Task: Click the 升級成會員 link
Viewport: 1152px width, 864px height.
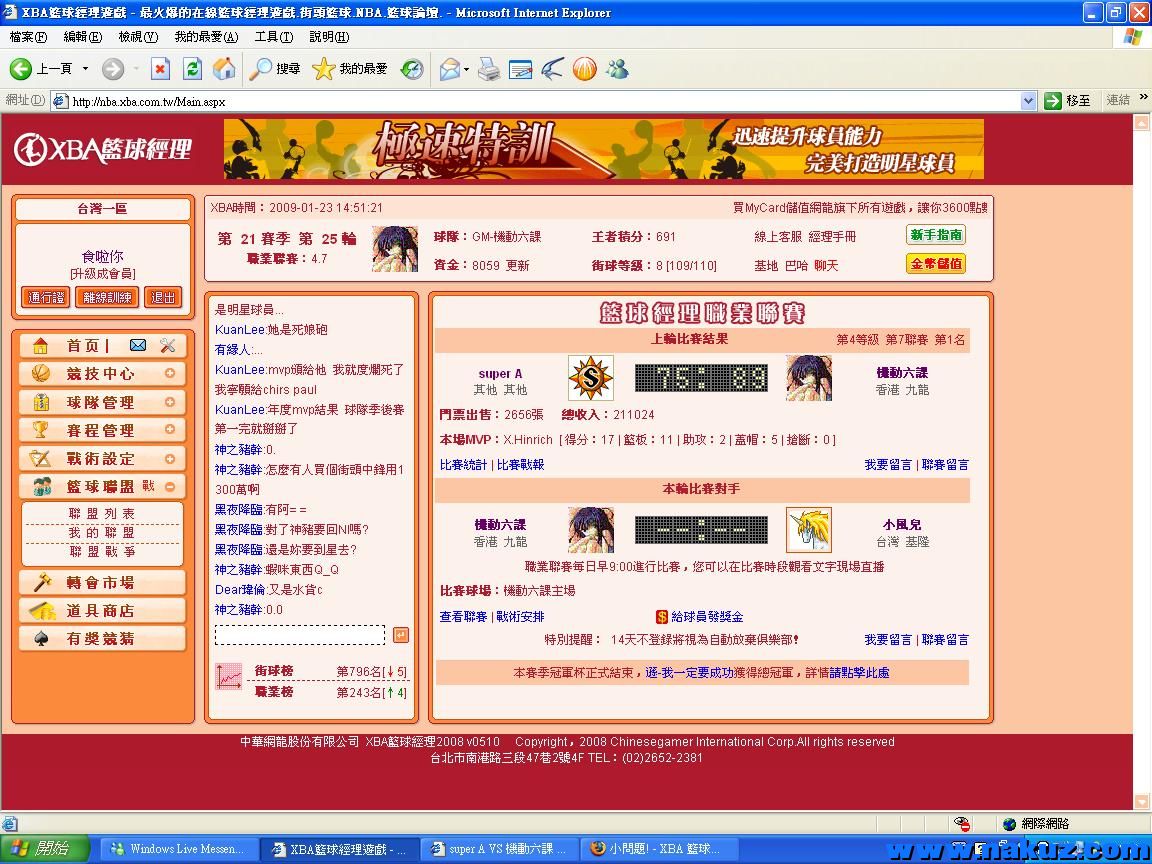Action: [x=103, y=274]
